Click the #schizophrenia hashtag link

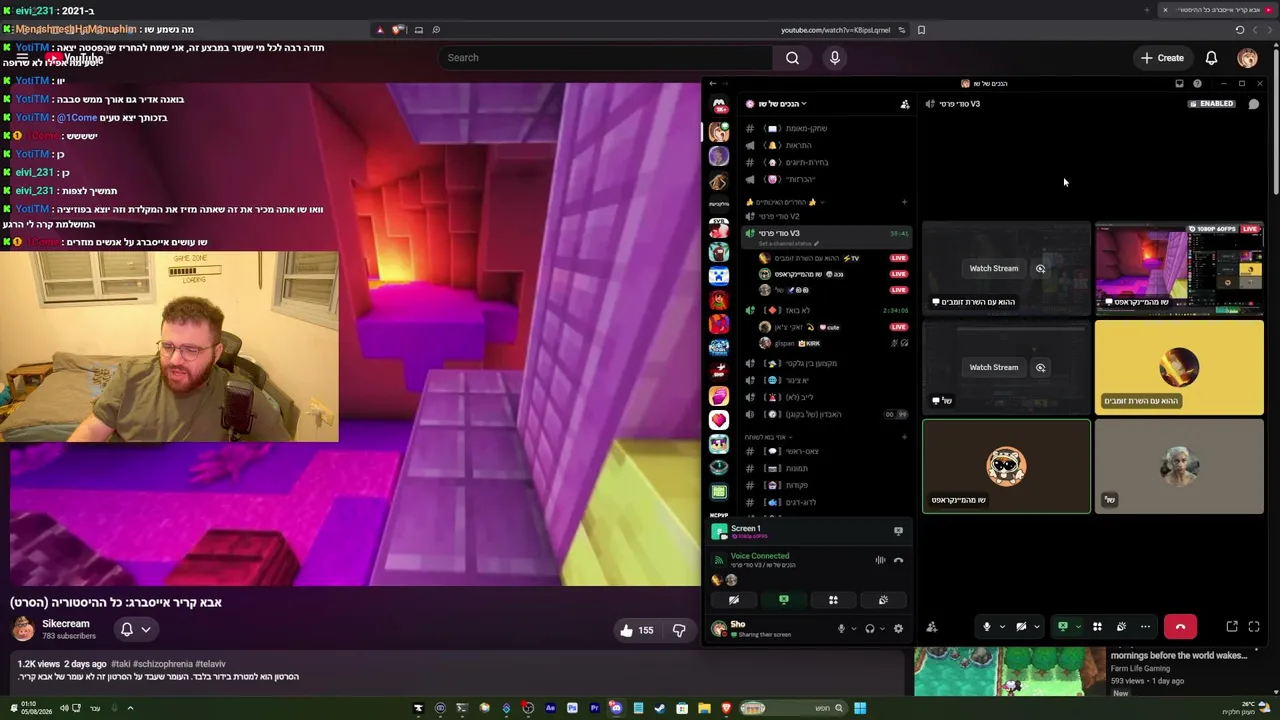[164, 664]
